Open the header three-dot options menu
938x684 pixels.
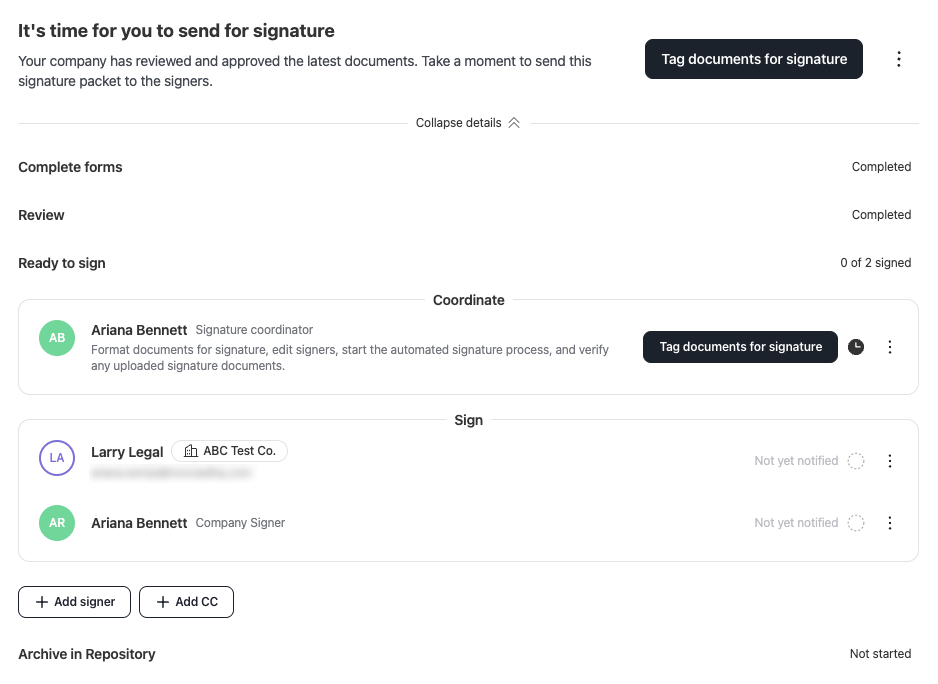pos(899,59)
